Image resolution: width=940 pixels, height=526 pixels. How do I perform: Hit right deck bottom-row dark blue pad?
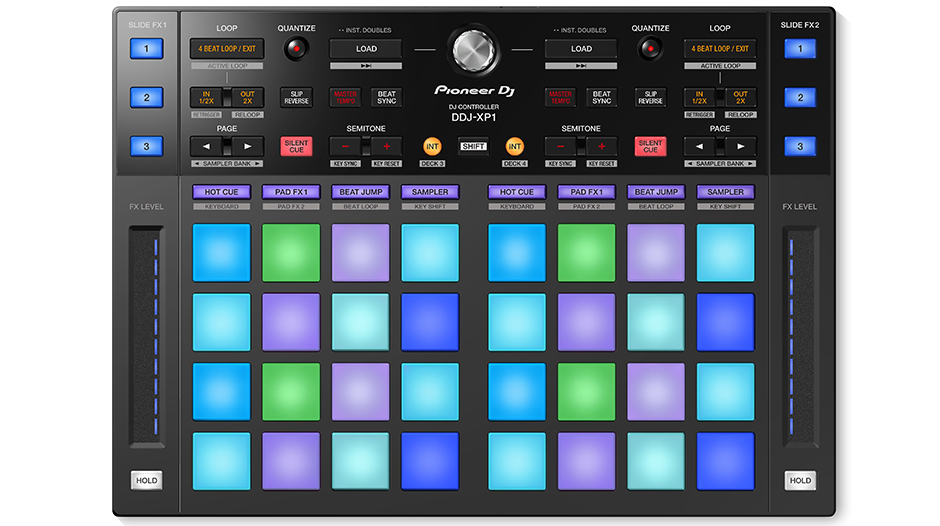(725, 461)
